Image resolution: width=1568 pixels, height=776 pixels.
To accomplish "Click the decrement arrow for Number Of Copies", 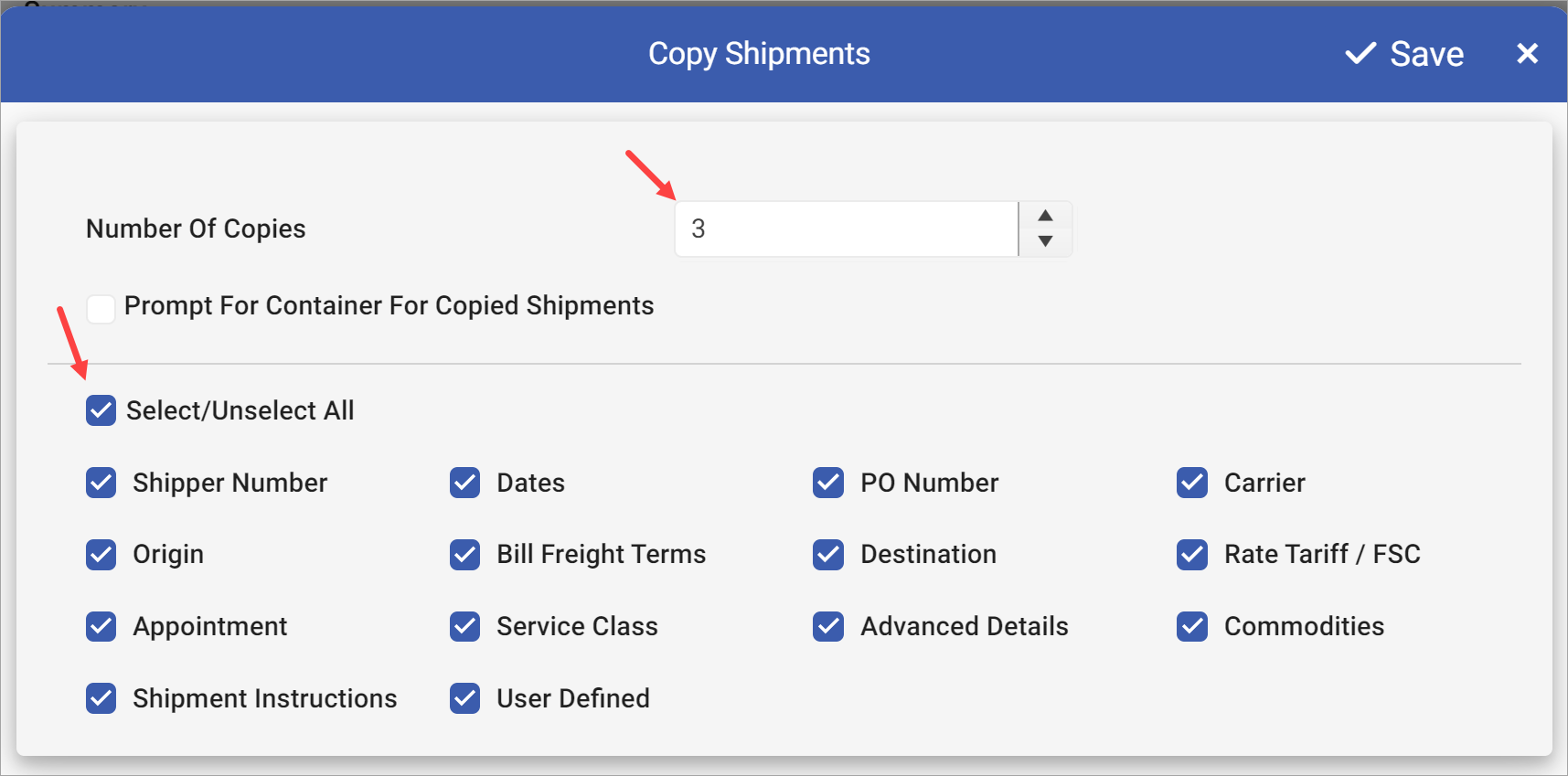I will [1044, 244].
